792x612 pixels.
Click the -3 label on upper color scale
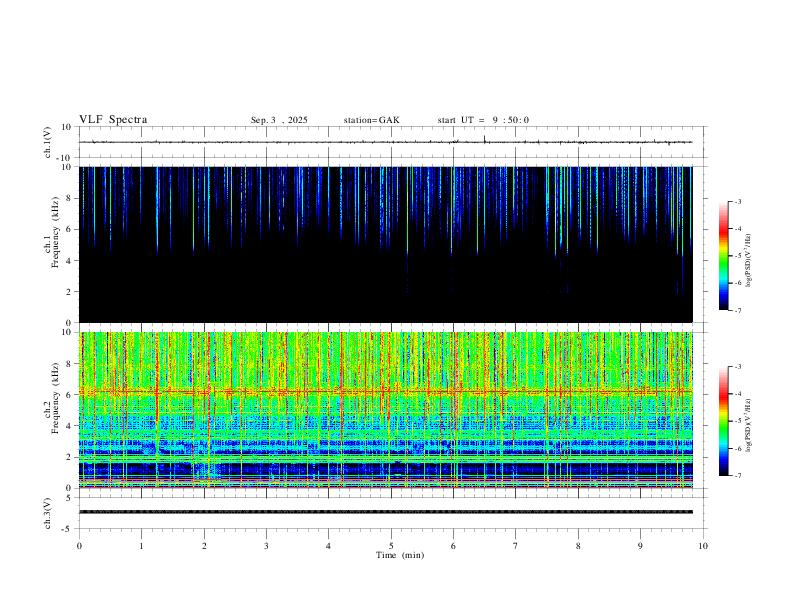[737, 201]
